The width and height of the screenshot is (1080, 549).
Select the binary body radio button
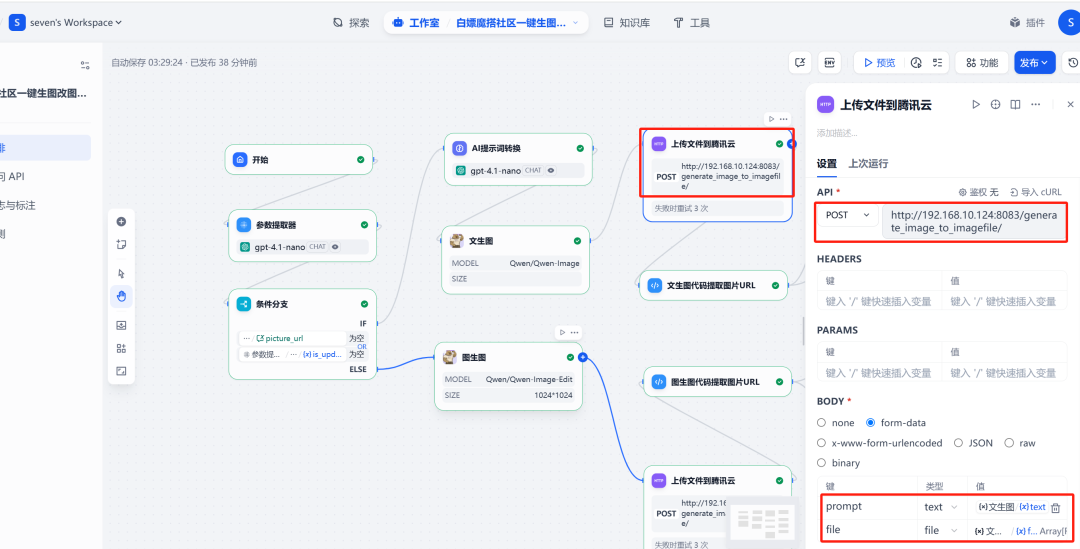(x=821, y=463)
